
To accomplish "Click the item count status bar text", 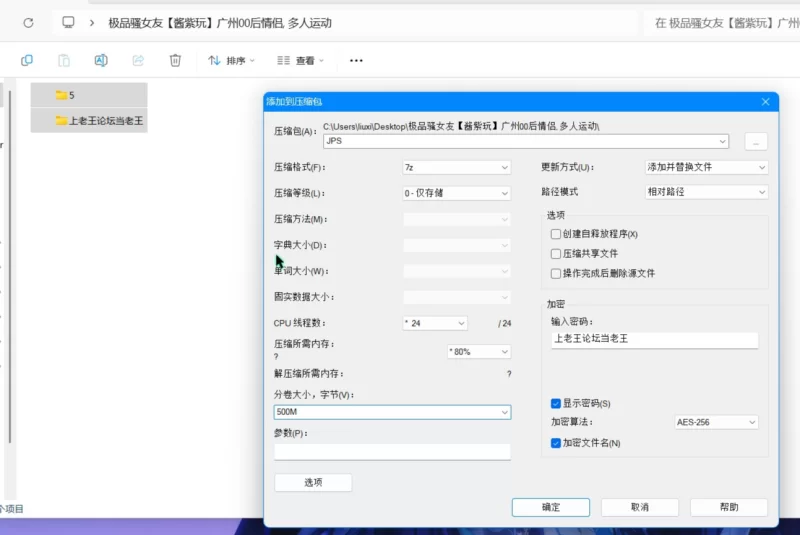I will [x=12, y=509].
